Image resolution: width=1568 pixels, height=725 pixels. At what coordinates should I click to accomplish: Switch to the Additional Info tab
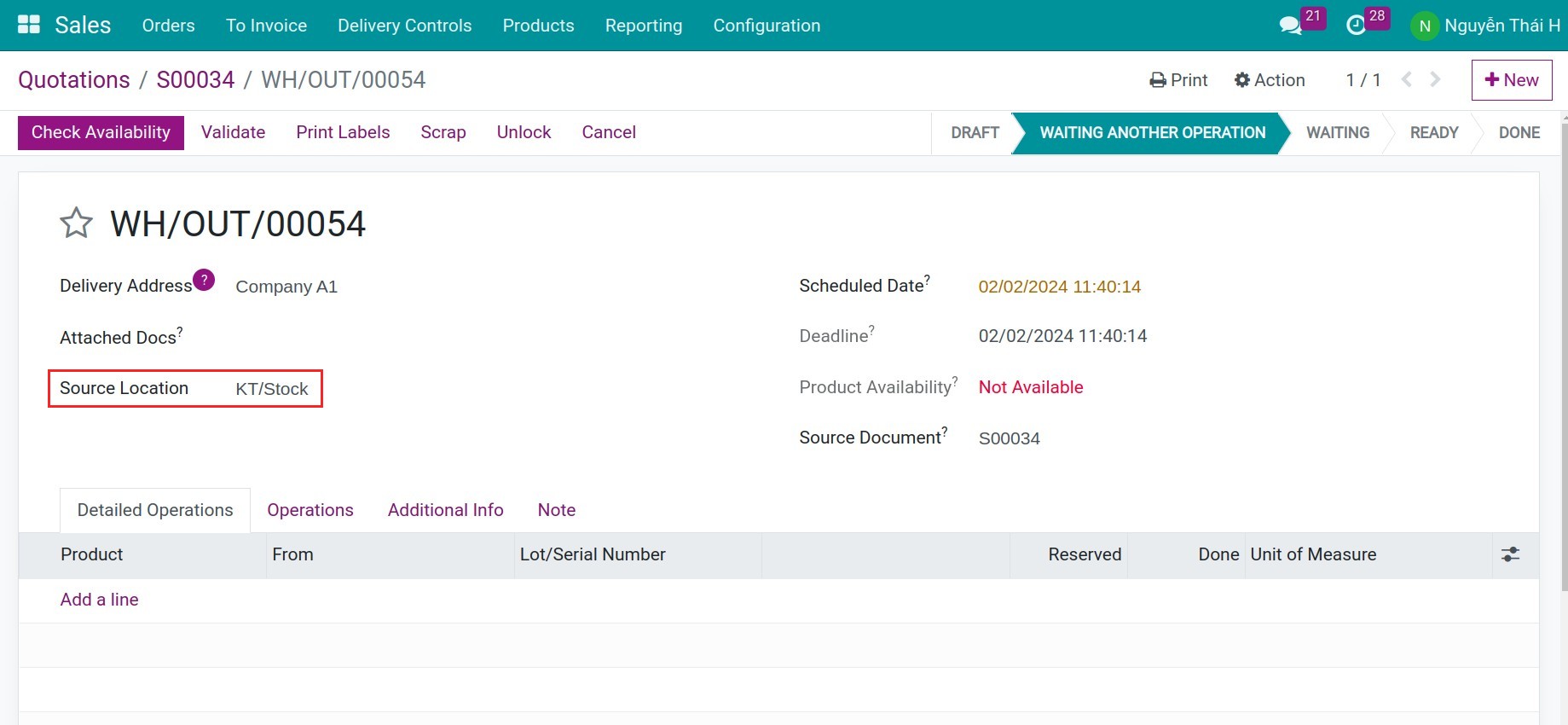pos(445,510)
